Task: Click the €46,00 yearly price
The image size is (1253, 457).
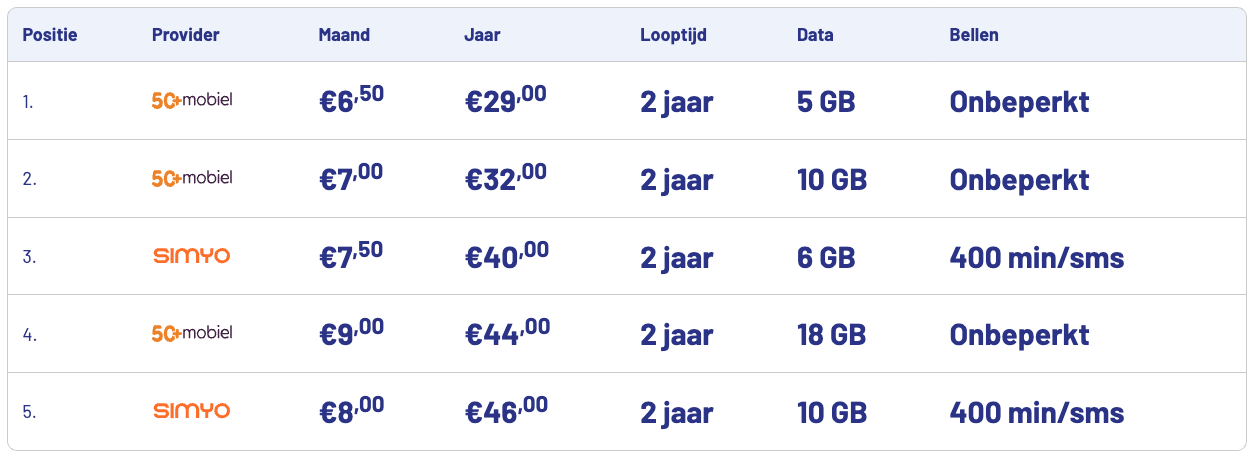Action: (507, 411)
